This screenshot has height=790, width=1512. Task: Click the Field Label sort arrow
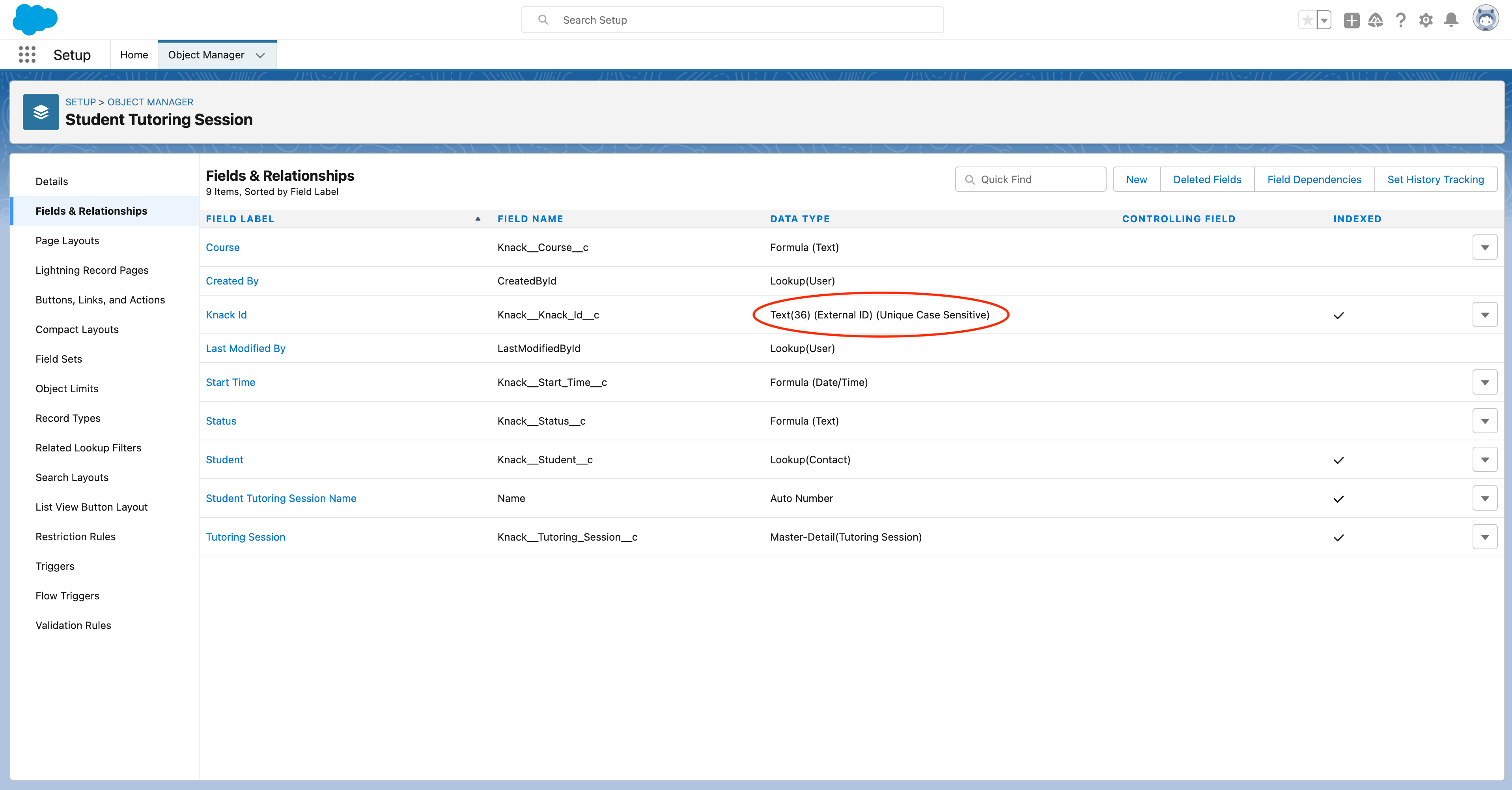[477, 219]
